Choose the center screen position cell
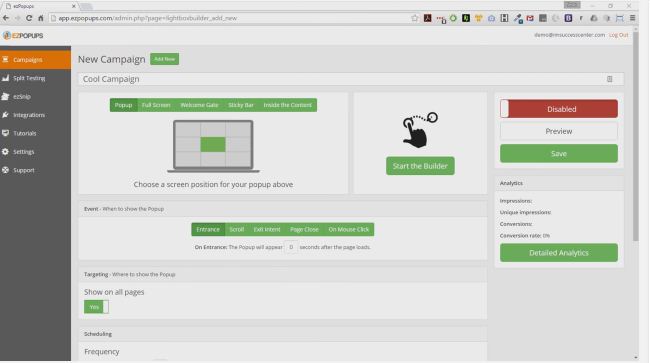Viewport: 650px width, 363px height. coord(213,145)
